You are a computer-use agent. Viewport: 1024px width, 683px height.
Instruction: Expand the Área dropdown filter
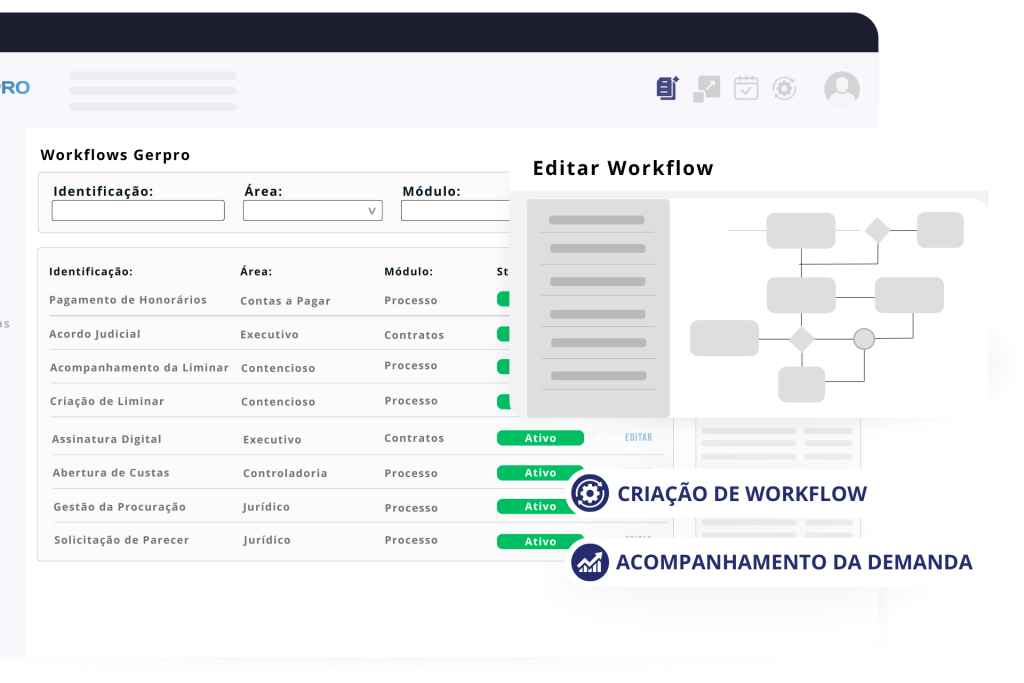pos(312,211)
